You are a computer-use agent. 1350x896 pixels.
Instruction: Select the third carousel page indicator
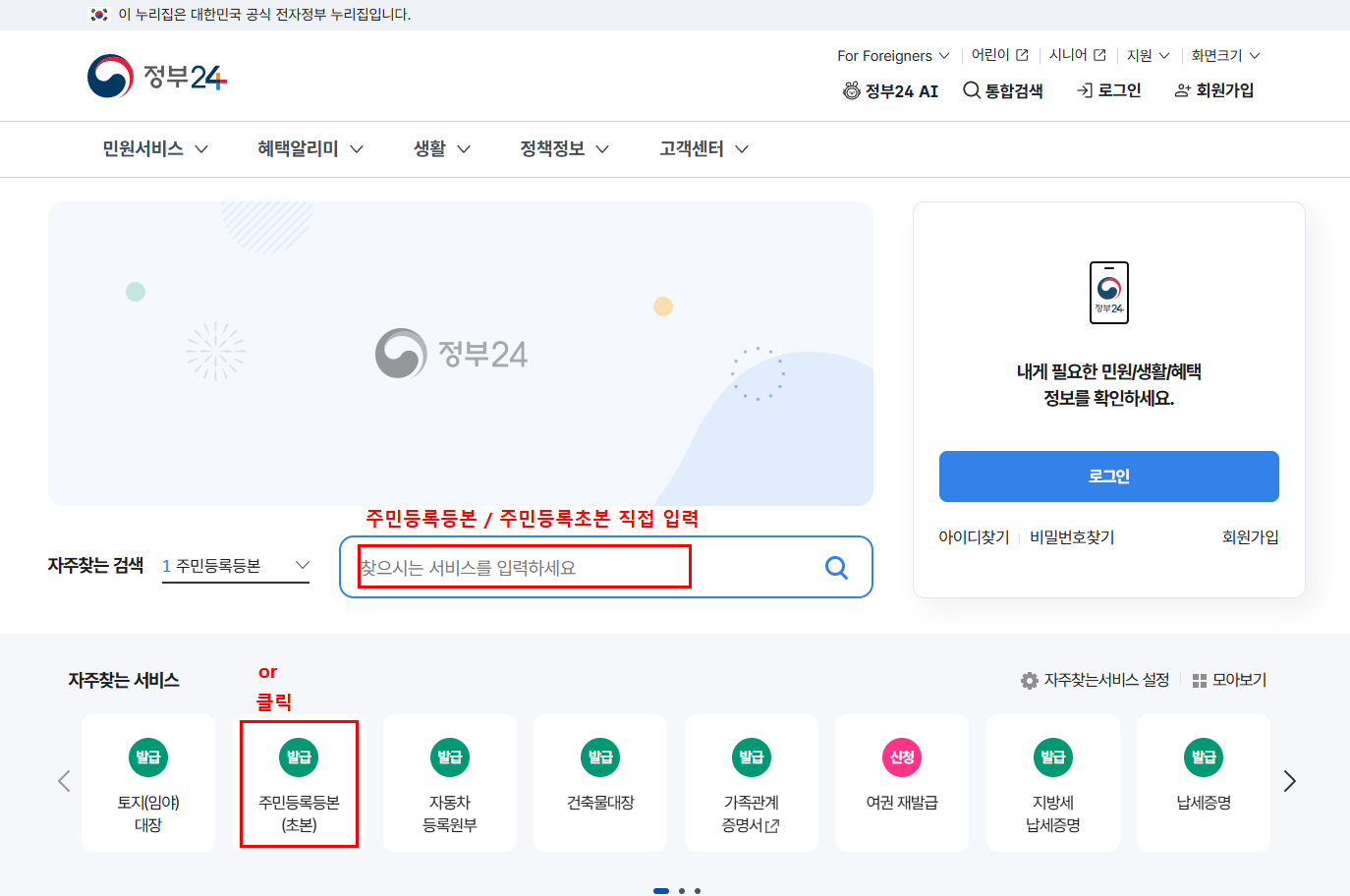point(698,891)
